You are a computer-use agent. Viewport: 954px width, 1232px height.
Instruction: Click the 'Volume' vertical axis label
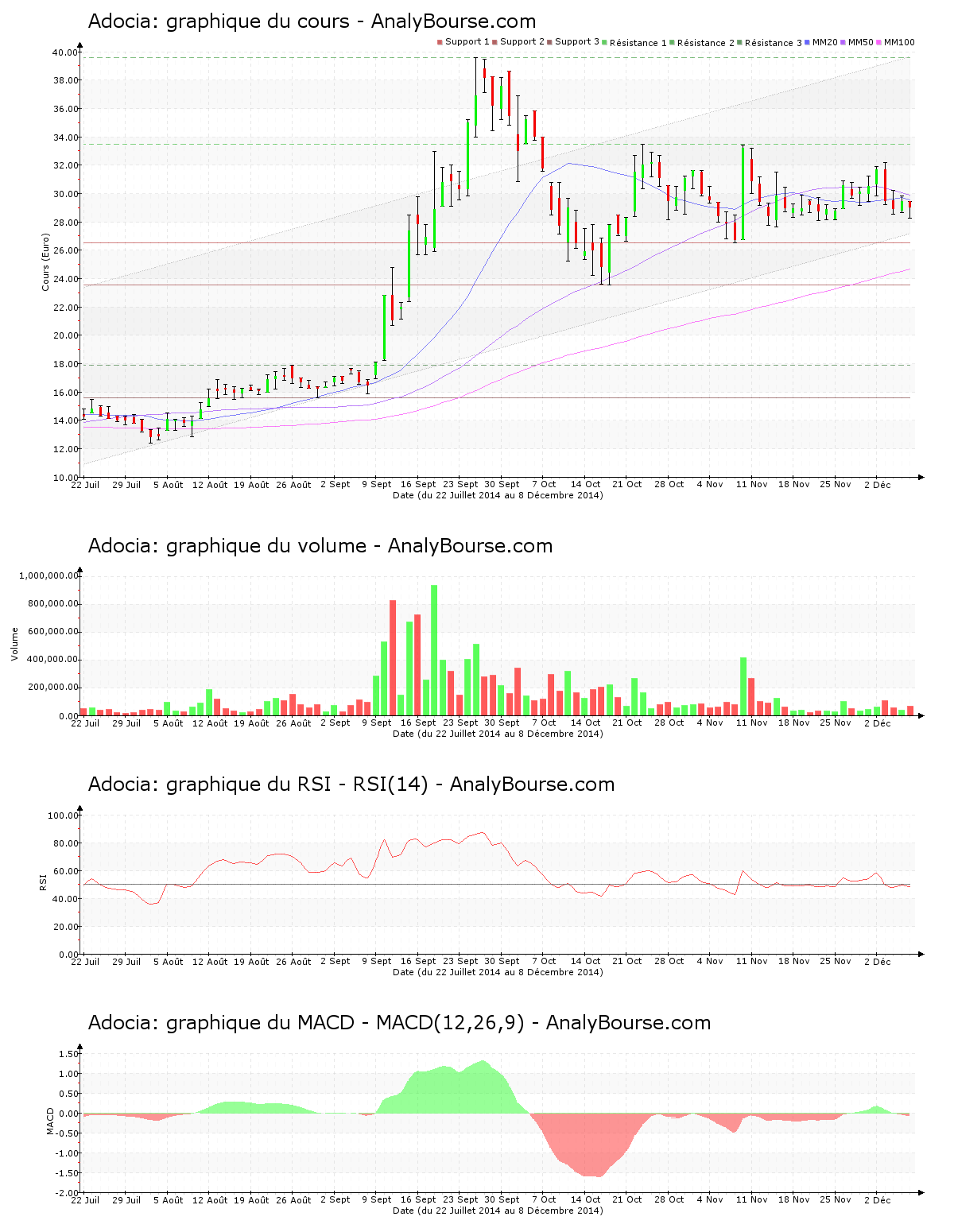pyautogui.click(x=14, y=644)
